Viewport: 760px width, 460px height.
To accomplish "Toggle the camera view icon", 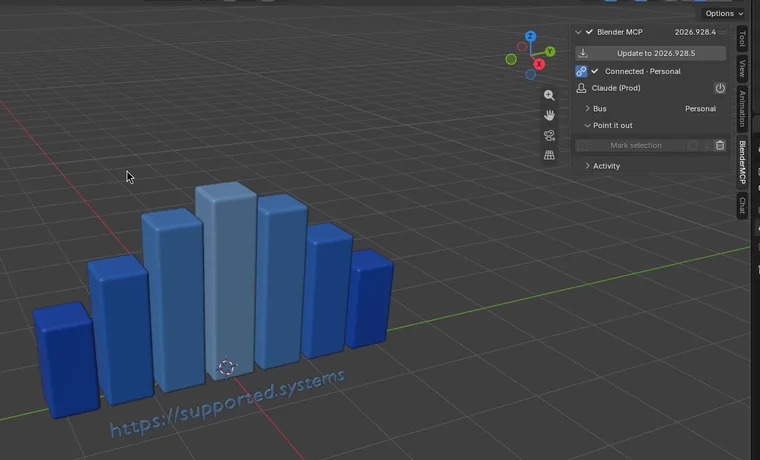I will 549,135.
